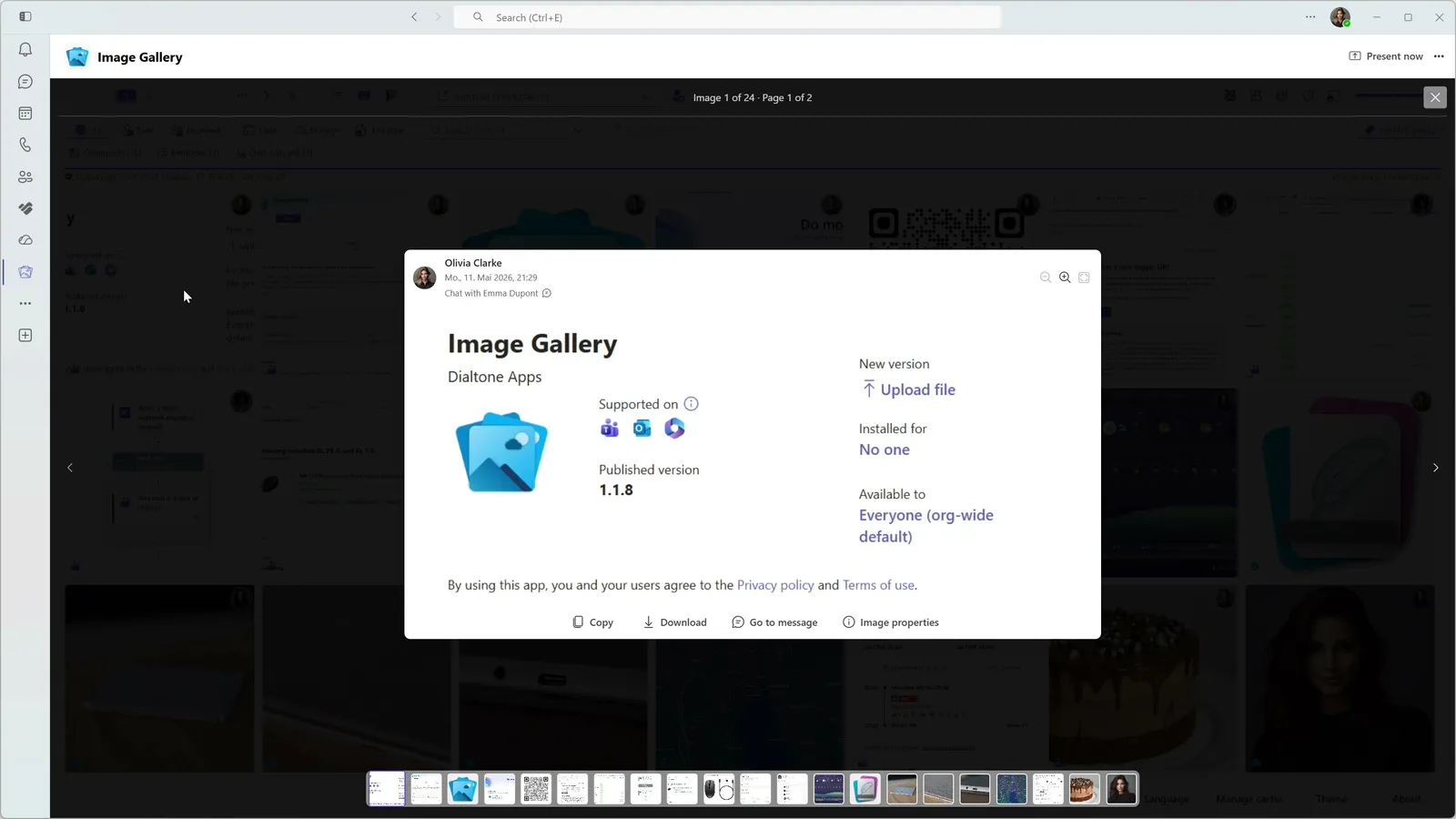Click the Zoom in magnifier on image card

point(1065,278)
